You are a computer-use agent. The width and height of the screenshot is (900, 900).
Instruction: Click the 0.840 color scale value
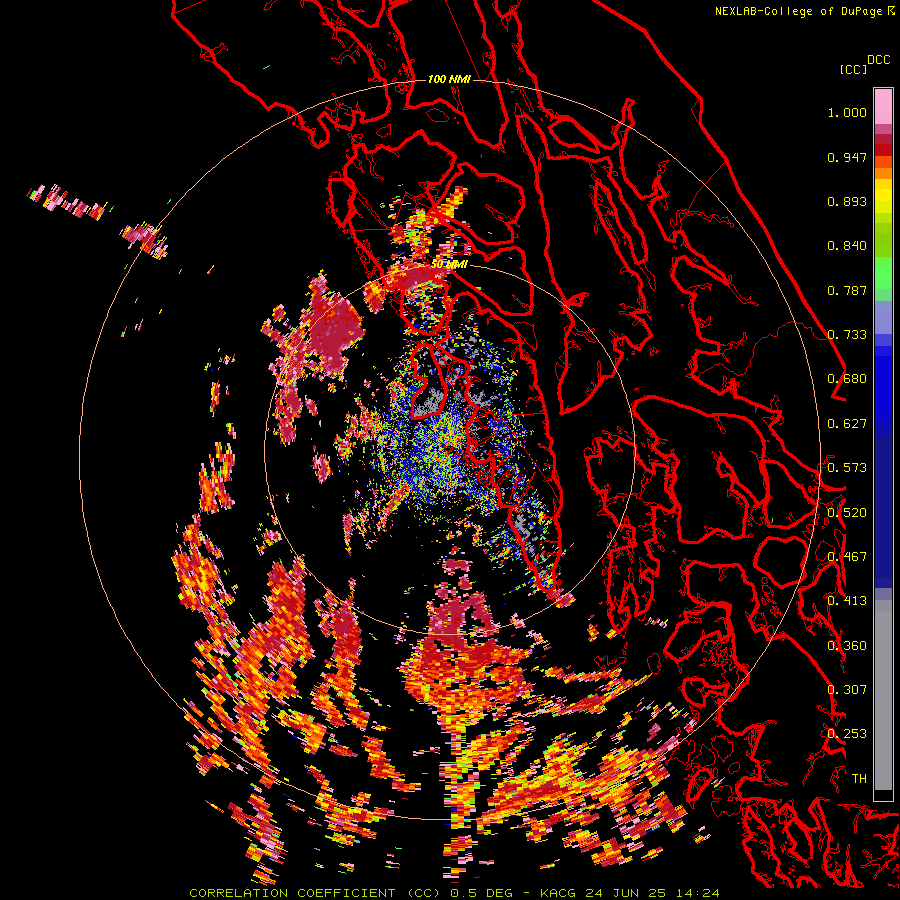point(847,246)
